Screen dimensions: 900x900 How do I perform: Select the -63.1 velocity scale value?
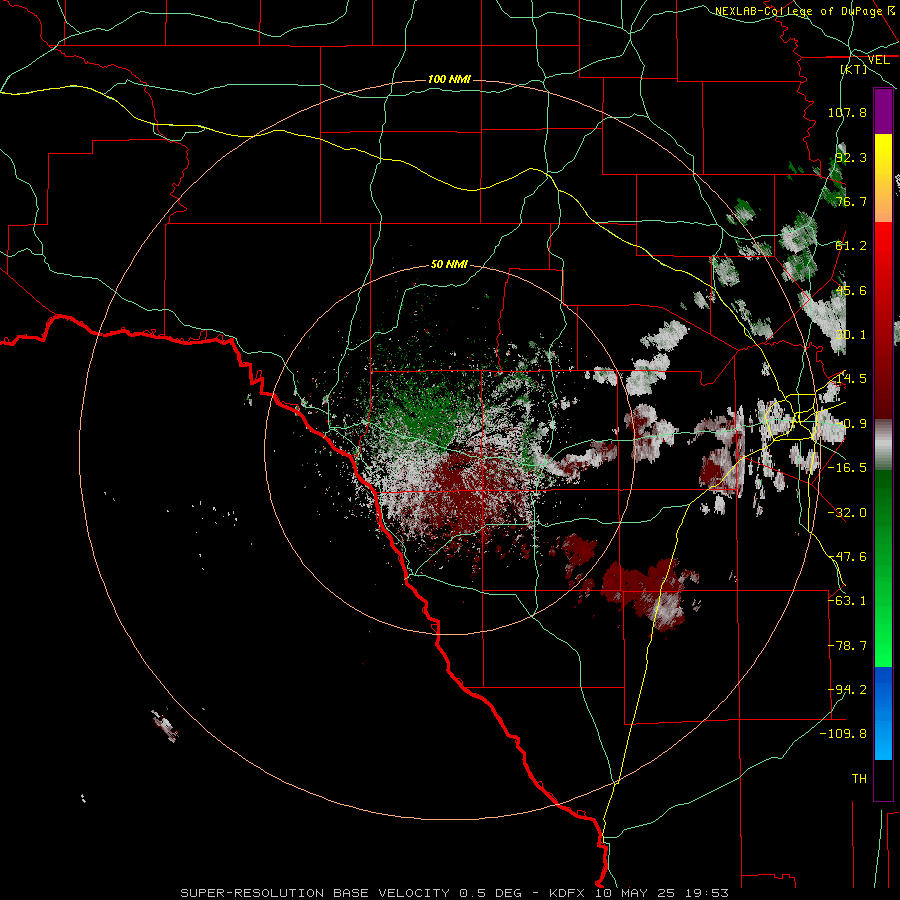[847, 601]
